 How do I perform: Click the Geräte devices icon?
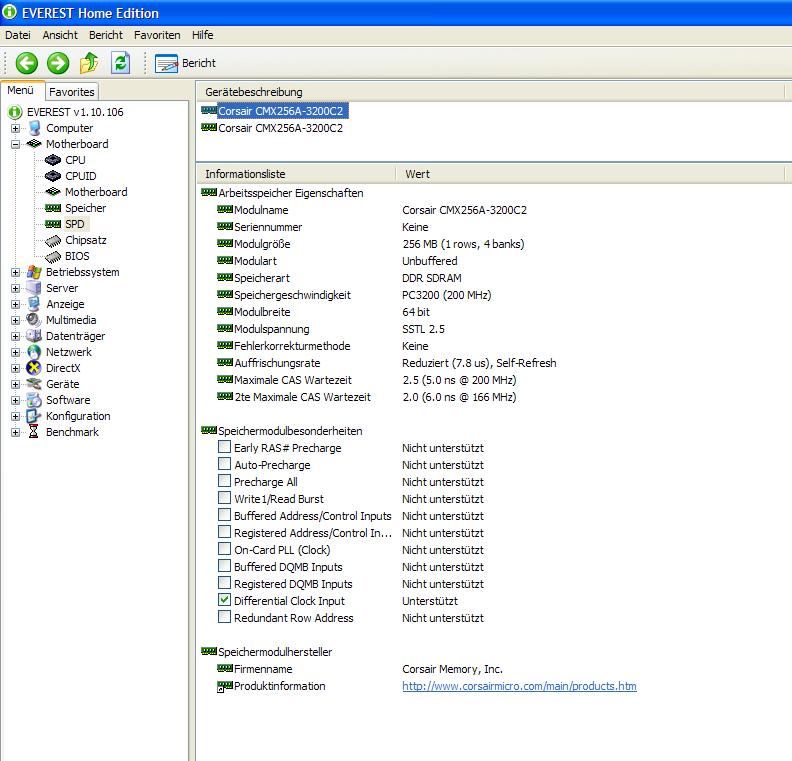(34, 384)
